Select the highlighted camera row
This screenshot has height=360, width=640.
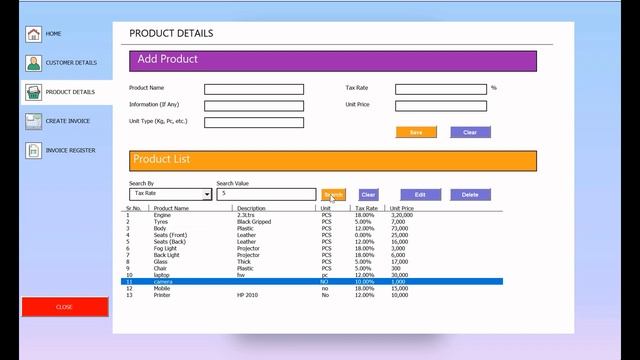click(312, 282)
